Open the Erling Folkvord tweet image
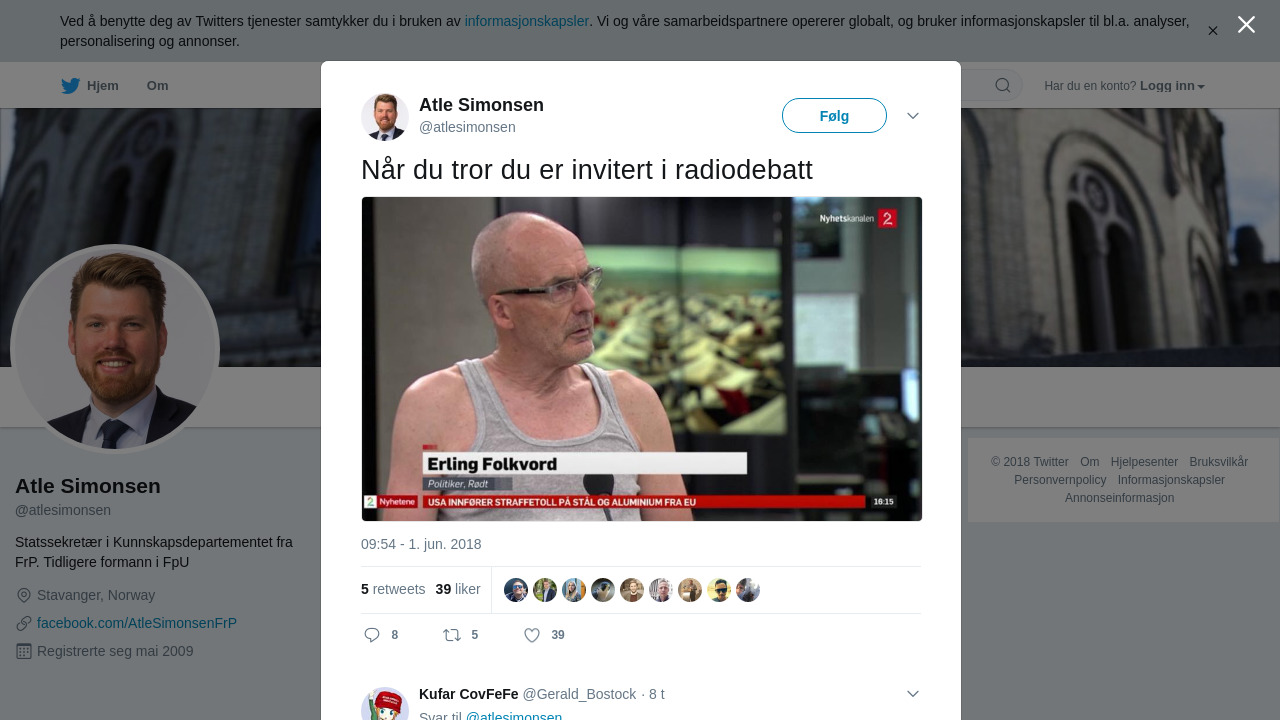Viewport: 1280px width, 720px height. (x=642, y=359)
